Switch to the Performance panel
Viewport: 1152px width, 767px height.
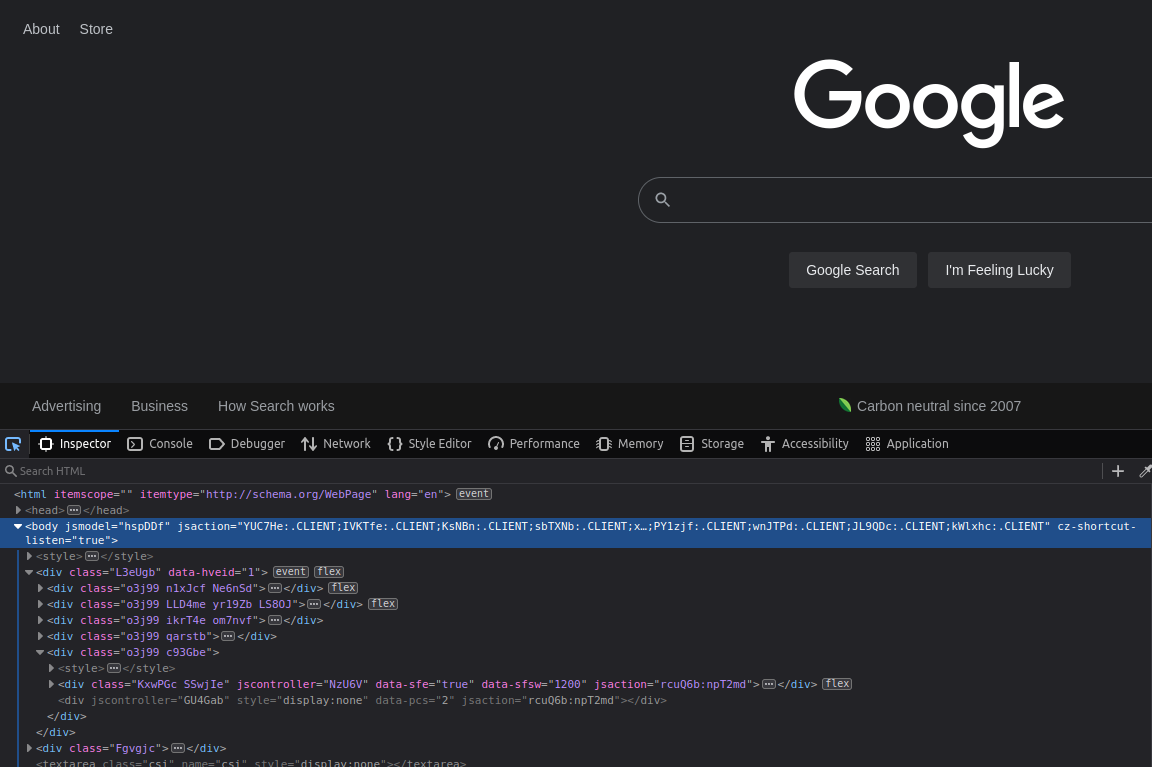[x=534, y=444]
